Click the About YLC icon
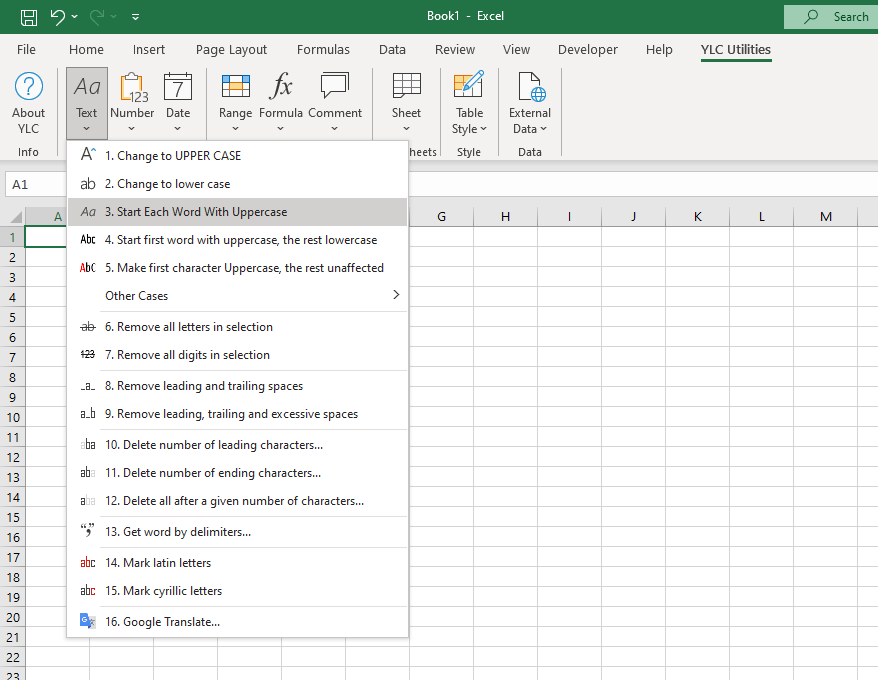This screenshot has width=878, height=680. (x=29, y=88)
